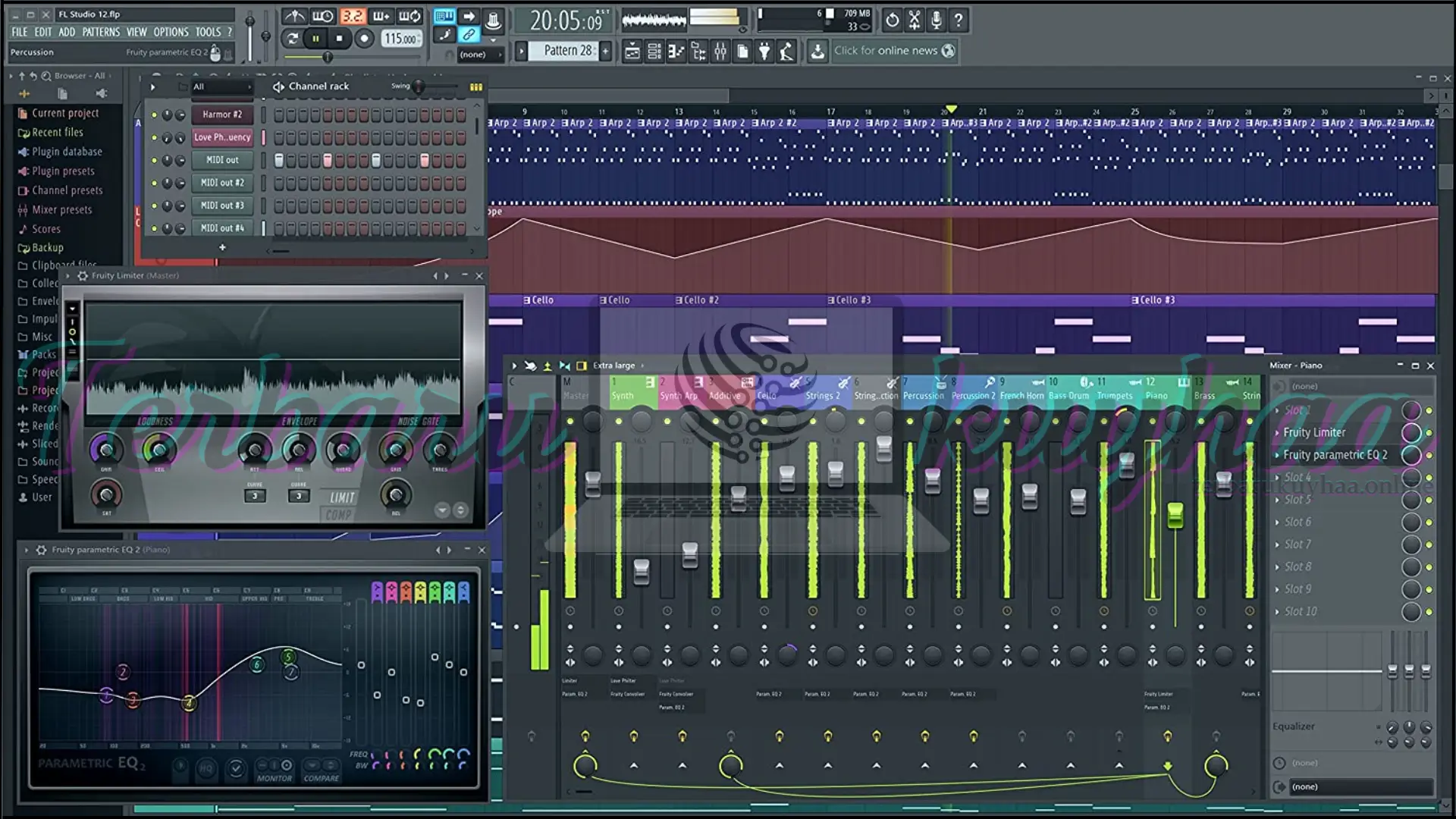Toggle Master track mute LED in mixer
Screen dimensions: 1456x819
tap(570, 422)
